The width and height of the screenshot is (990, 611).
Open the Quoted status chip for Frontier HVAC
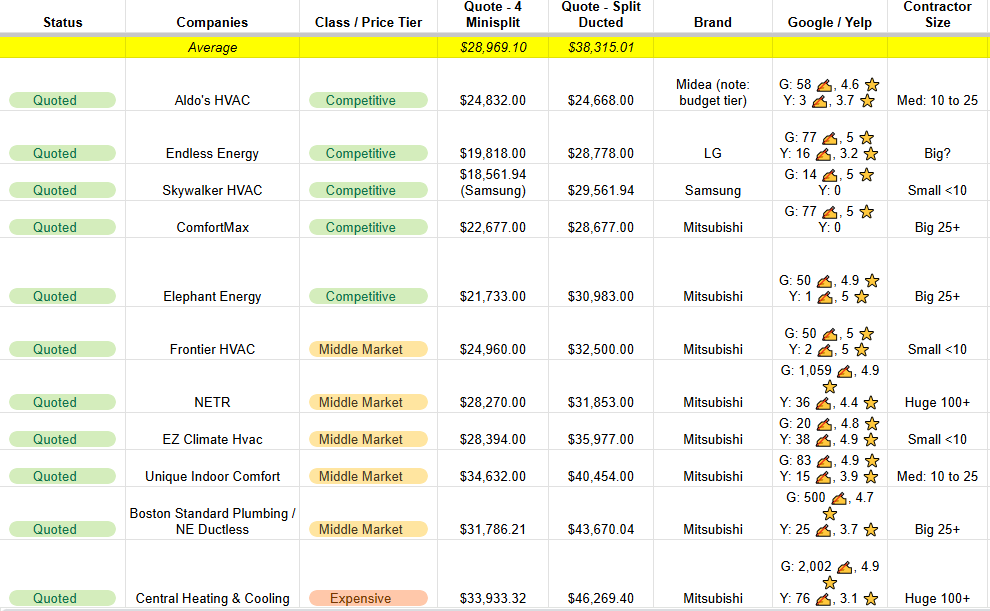point(63,349)
